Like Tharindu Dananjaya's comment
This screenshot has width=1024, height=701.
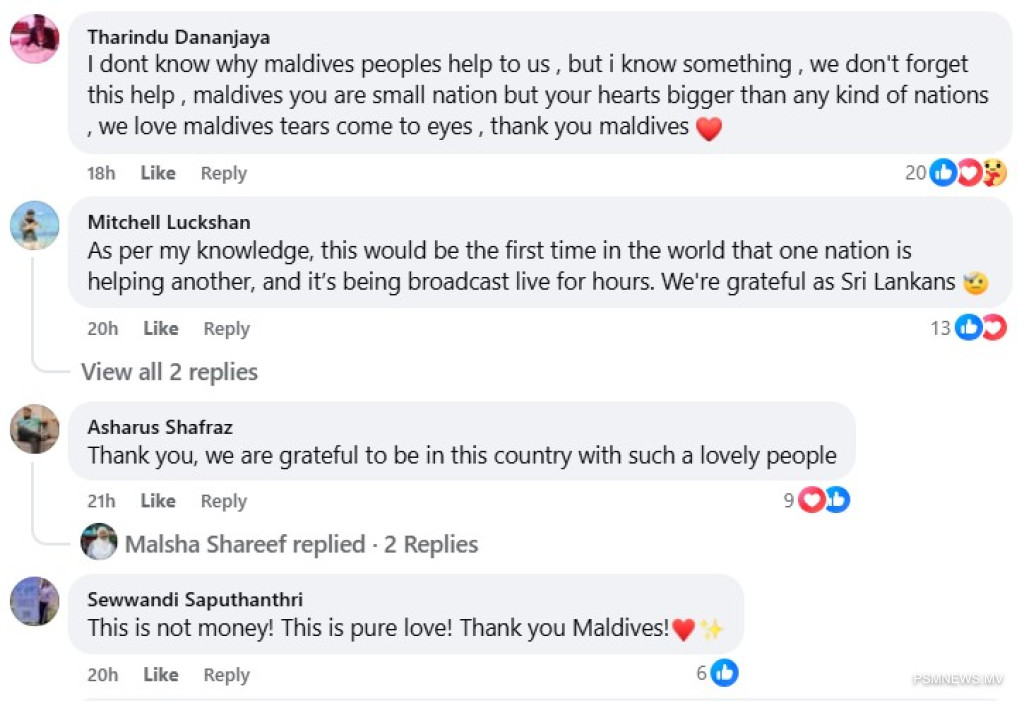coord(158,173)
